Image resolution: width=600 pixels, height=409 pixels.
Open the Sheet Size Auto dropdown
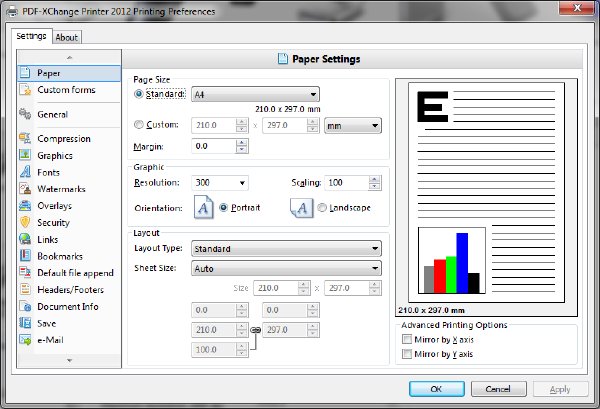pos(286,269)
